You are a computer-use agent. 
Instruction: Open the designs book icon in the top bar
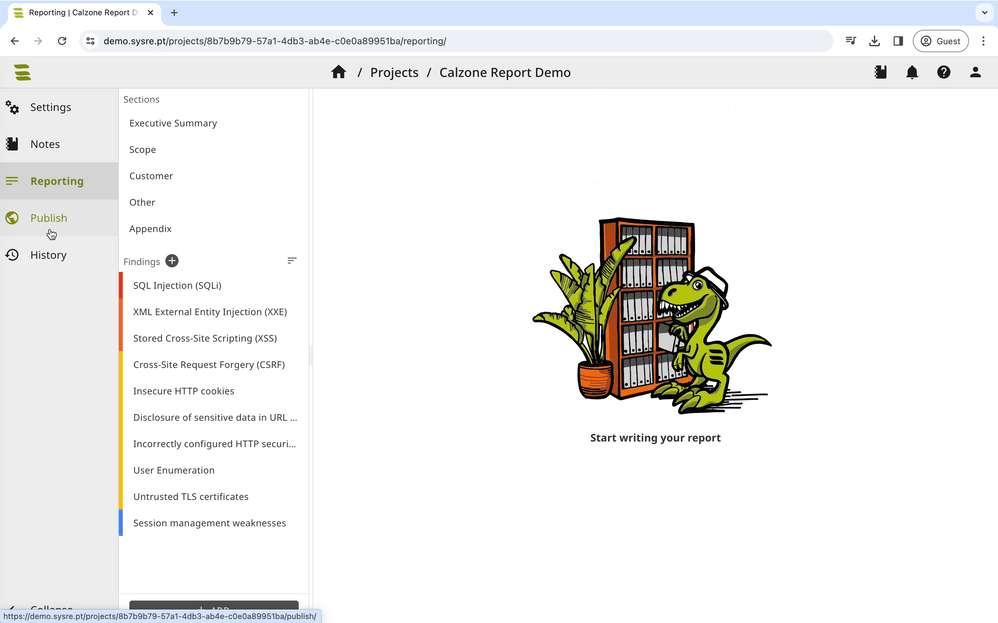[x=881, y=72]
